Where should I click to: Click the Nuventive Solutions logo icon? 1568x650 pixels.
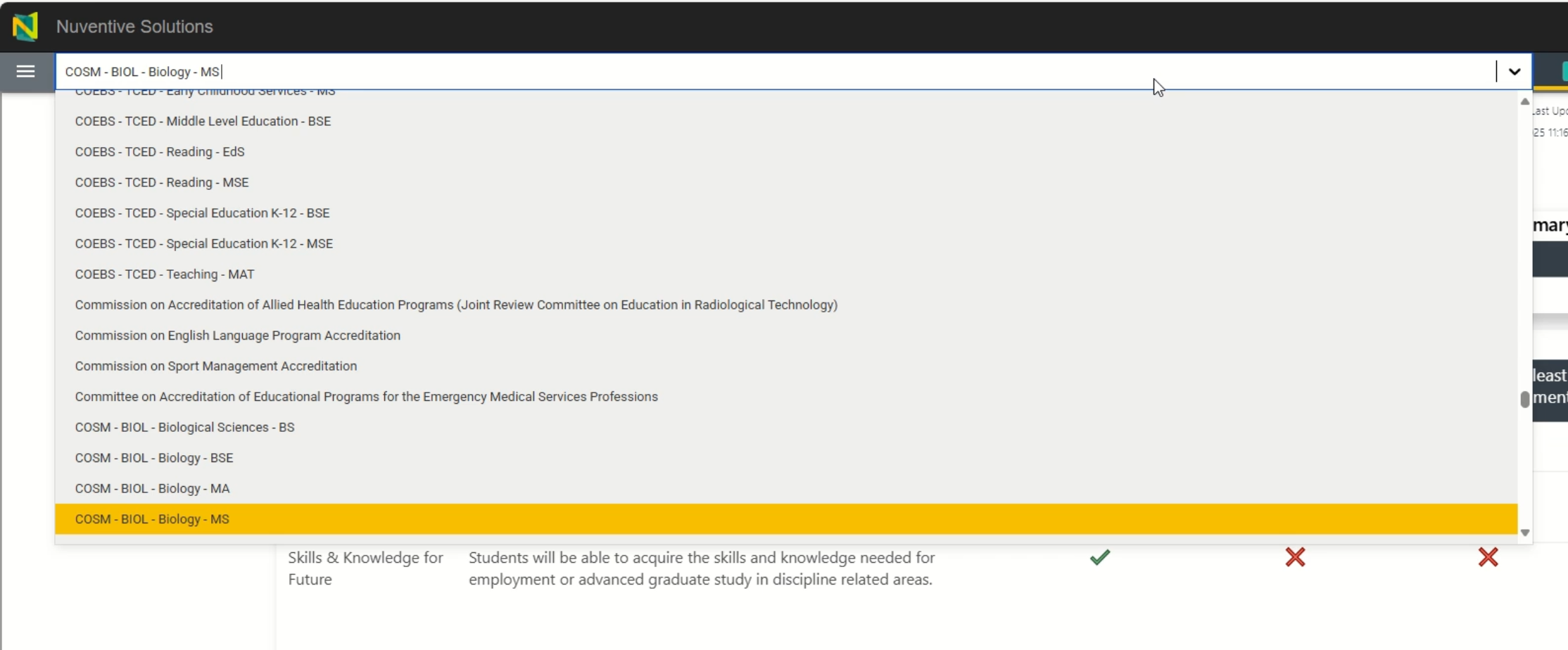pos(25,27)
